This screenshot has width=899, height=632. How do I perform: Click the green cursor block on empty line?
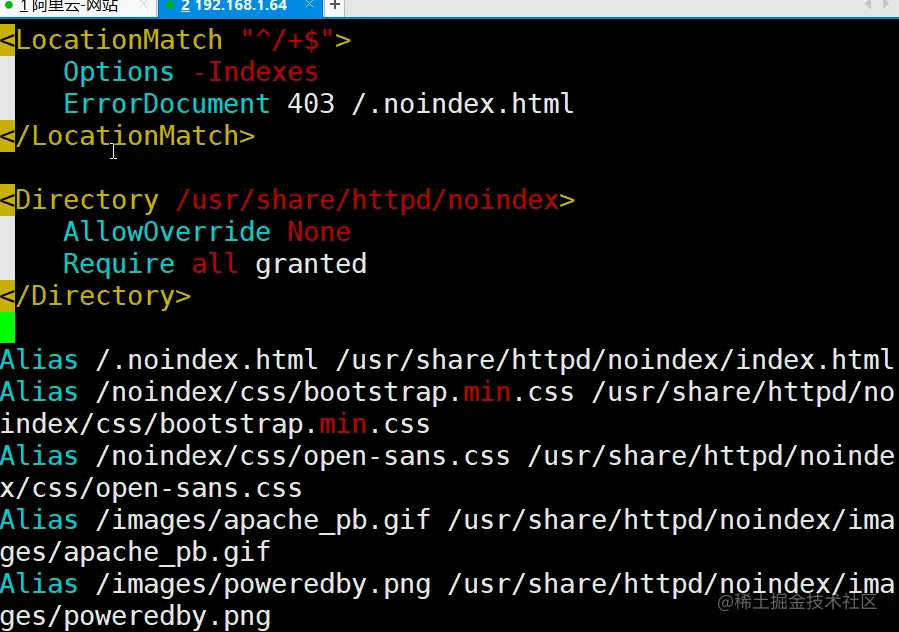point(7,327)
